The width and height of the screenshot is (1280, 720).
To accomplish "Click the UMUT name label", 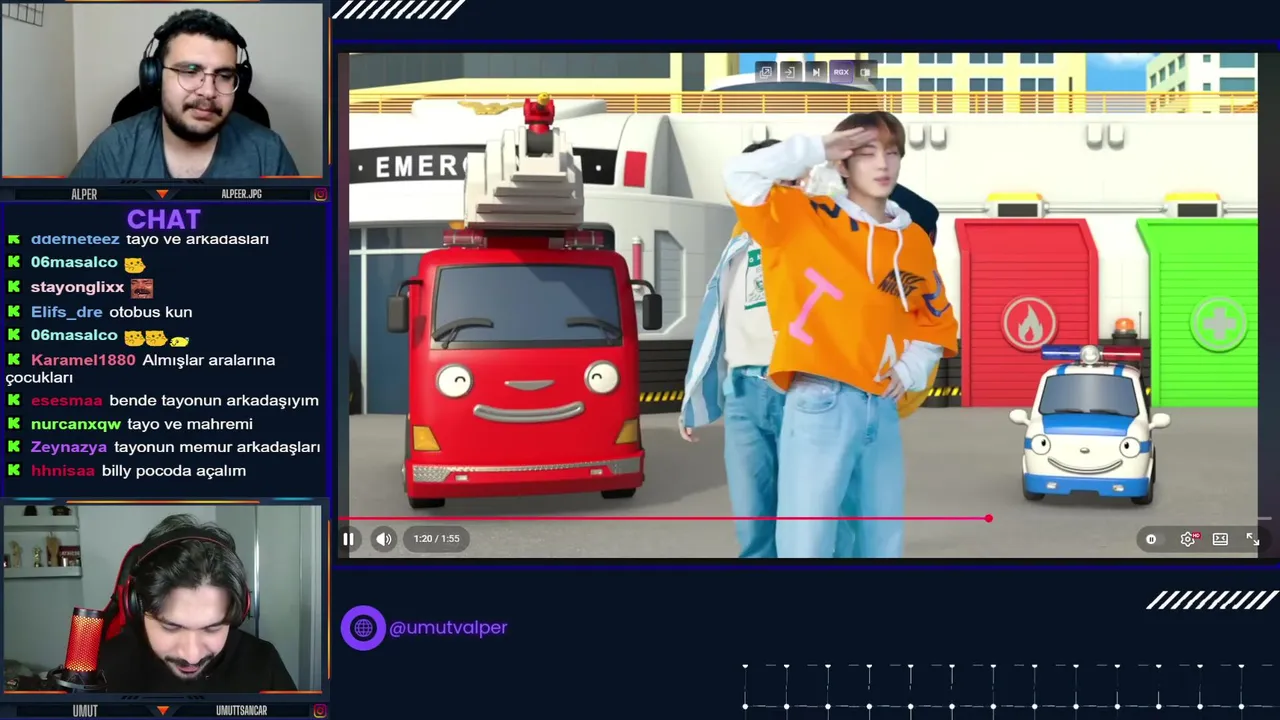I will tap(85, 711).
